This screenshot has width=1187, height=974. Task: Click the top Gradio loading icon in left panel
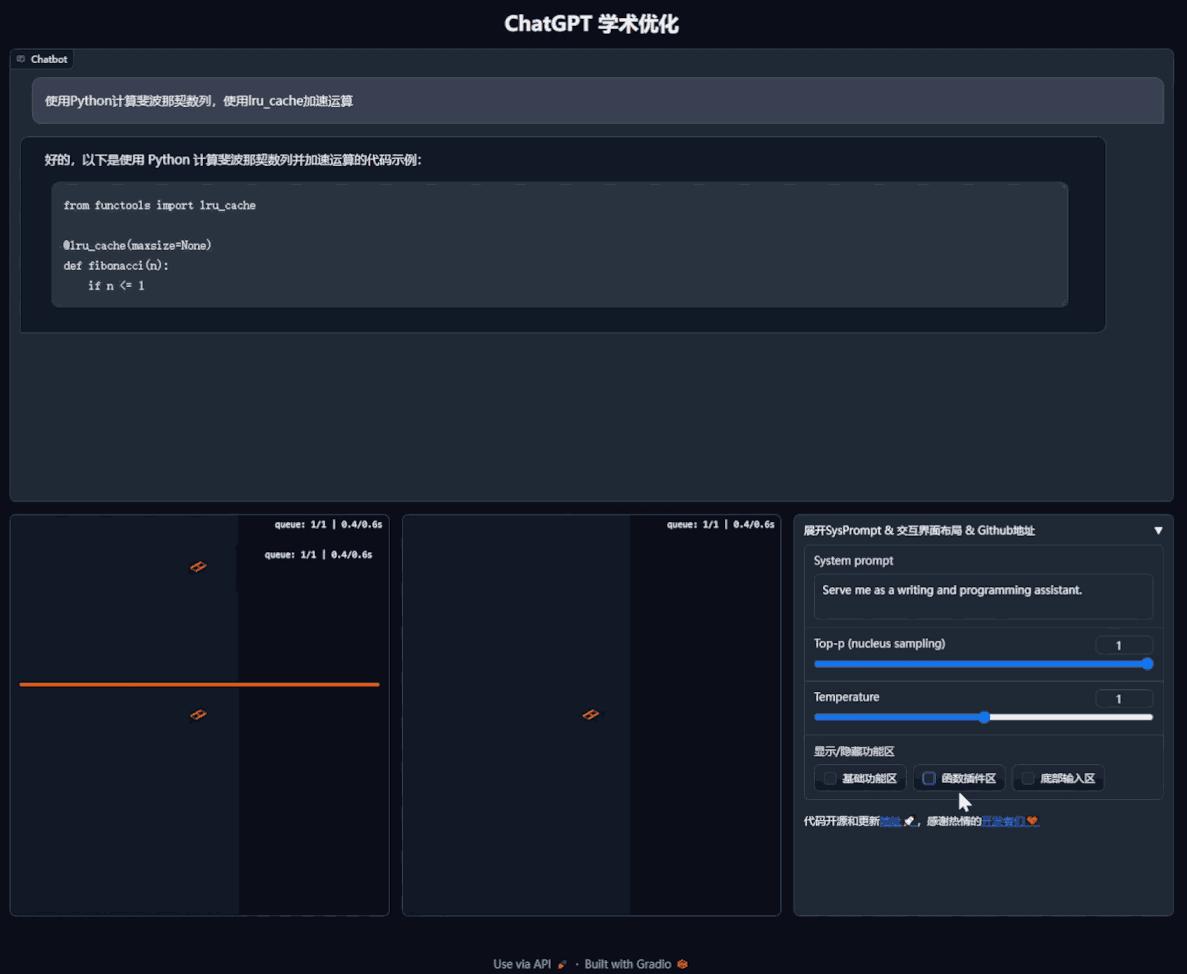click(198, 566)
